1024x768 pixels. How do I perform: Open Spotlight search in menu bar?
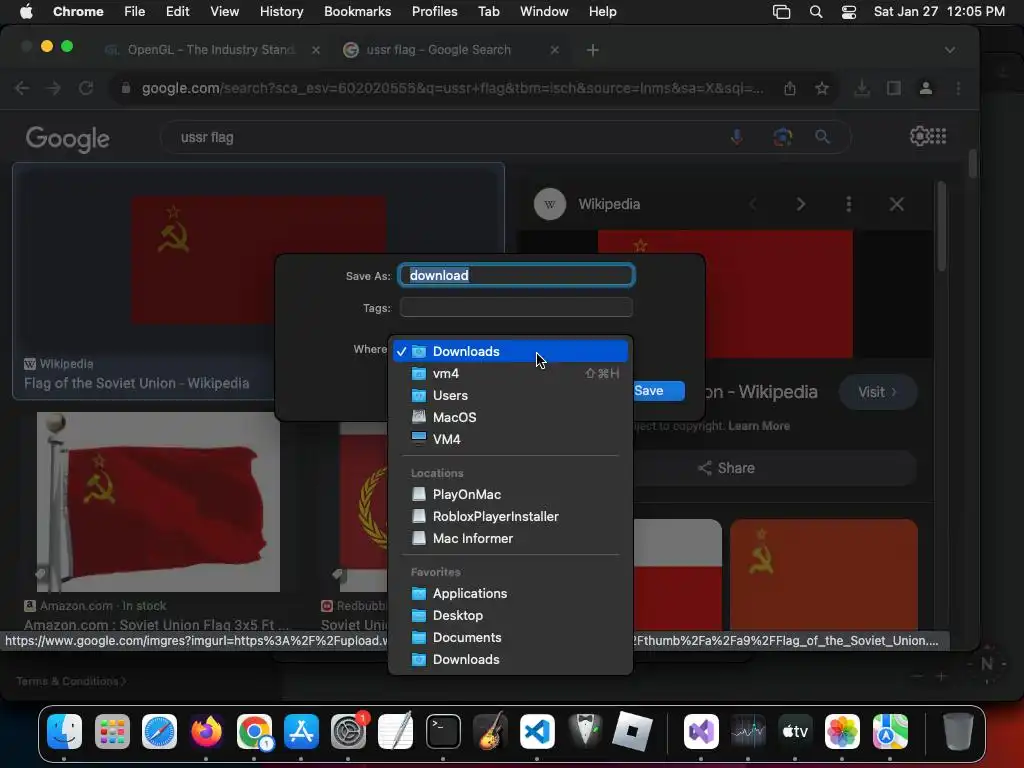816,12
